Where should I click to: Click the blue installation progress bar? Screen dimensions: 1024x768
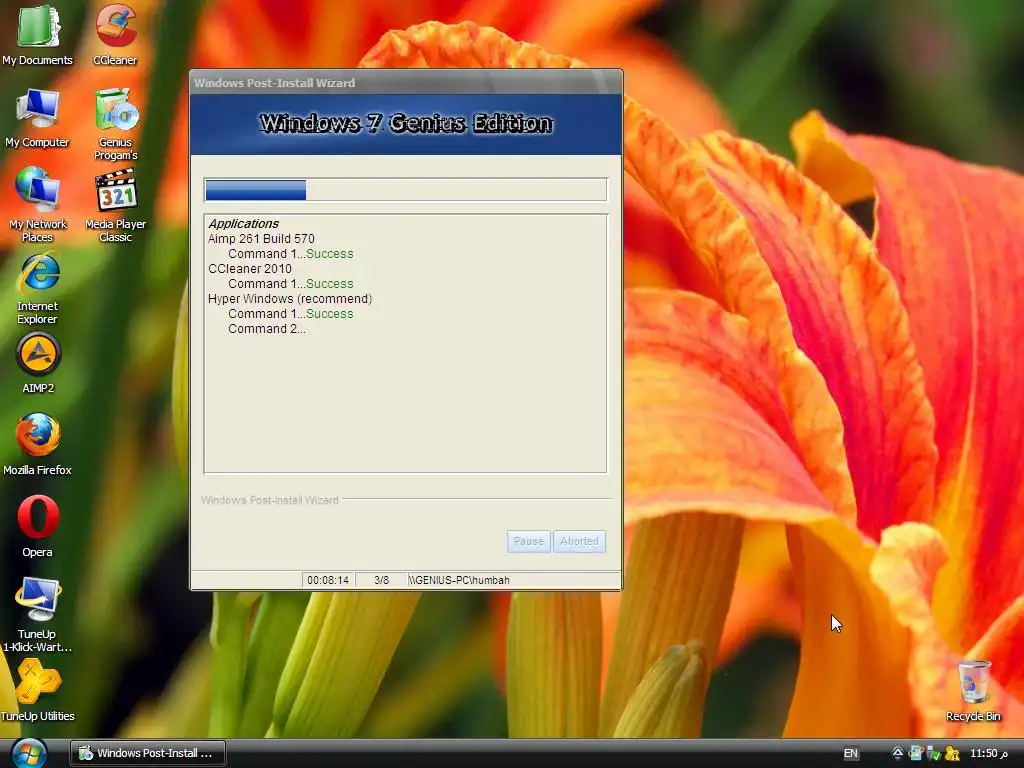click(405, 190)
